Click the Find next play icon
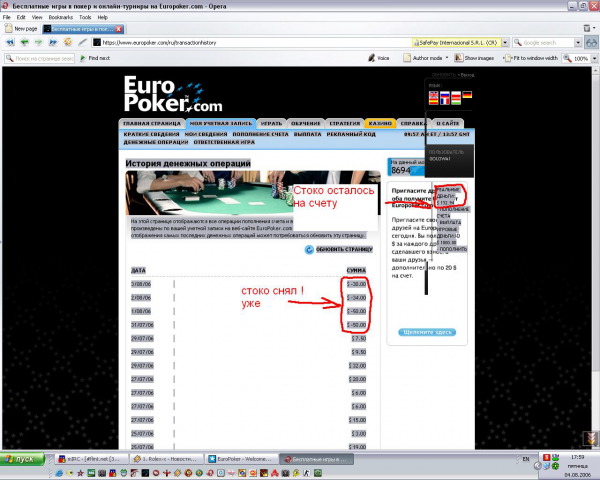This screenshot has height=480, width=600. (83, 58)
